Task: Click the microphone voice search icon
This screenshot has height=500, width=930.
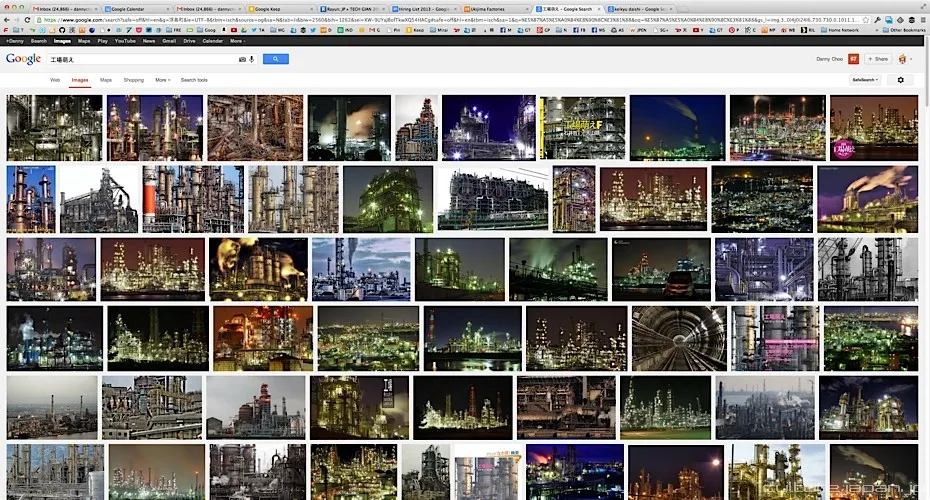Action: tap(251, 59)
